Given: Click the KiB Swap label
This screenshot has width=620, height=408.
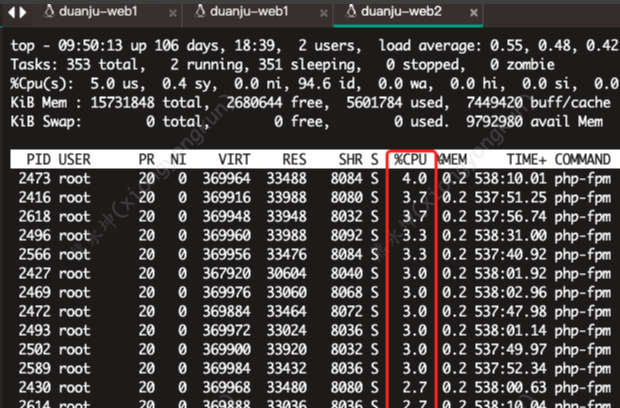Looking at the screenshot, I should [x=46, y=122].
